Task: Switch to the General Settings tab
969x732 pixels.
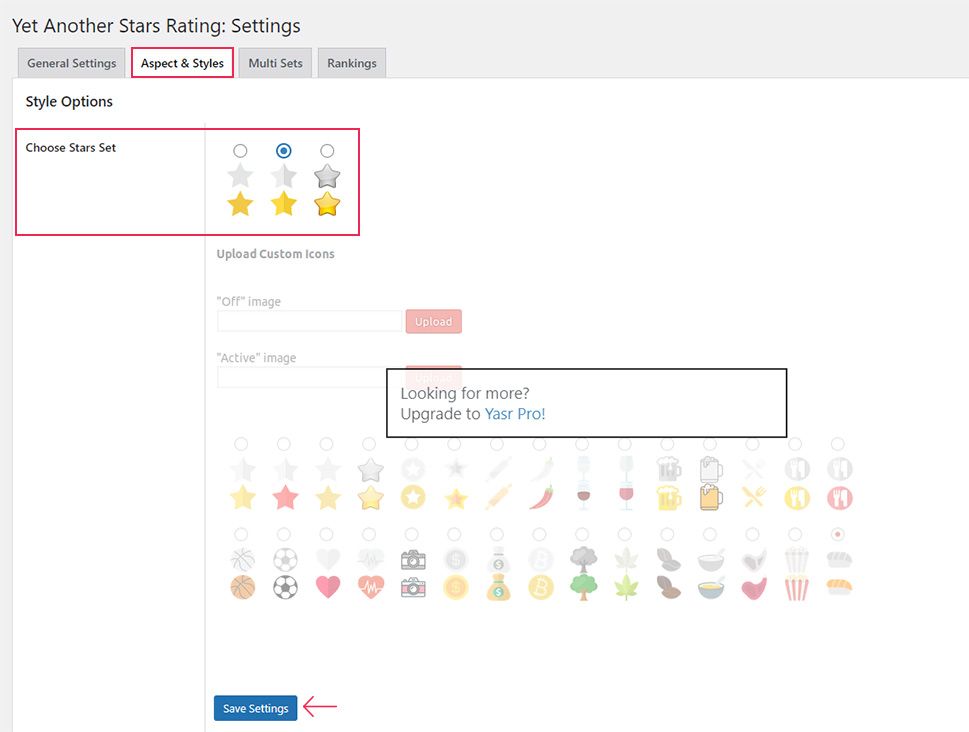Action: pyautogui.click(x=72, y=63)
